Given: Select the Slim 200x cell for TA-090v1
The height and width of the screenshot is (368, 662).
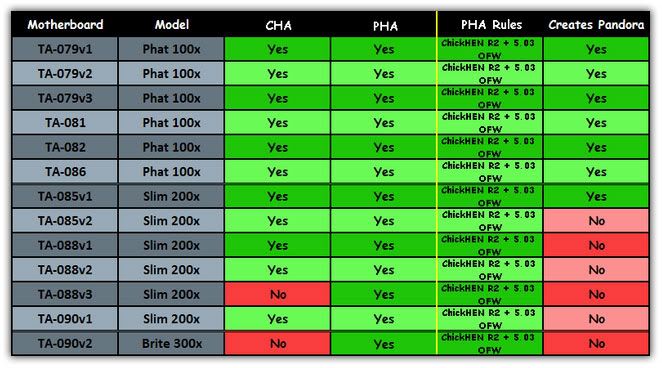Looking at the screenshot, I should pos(171,319).
